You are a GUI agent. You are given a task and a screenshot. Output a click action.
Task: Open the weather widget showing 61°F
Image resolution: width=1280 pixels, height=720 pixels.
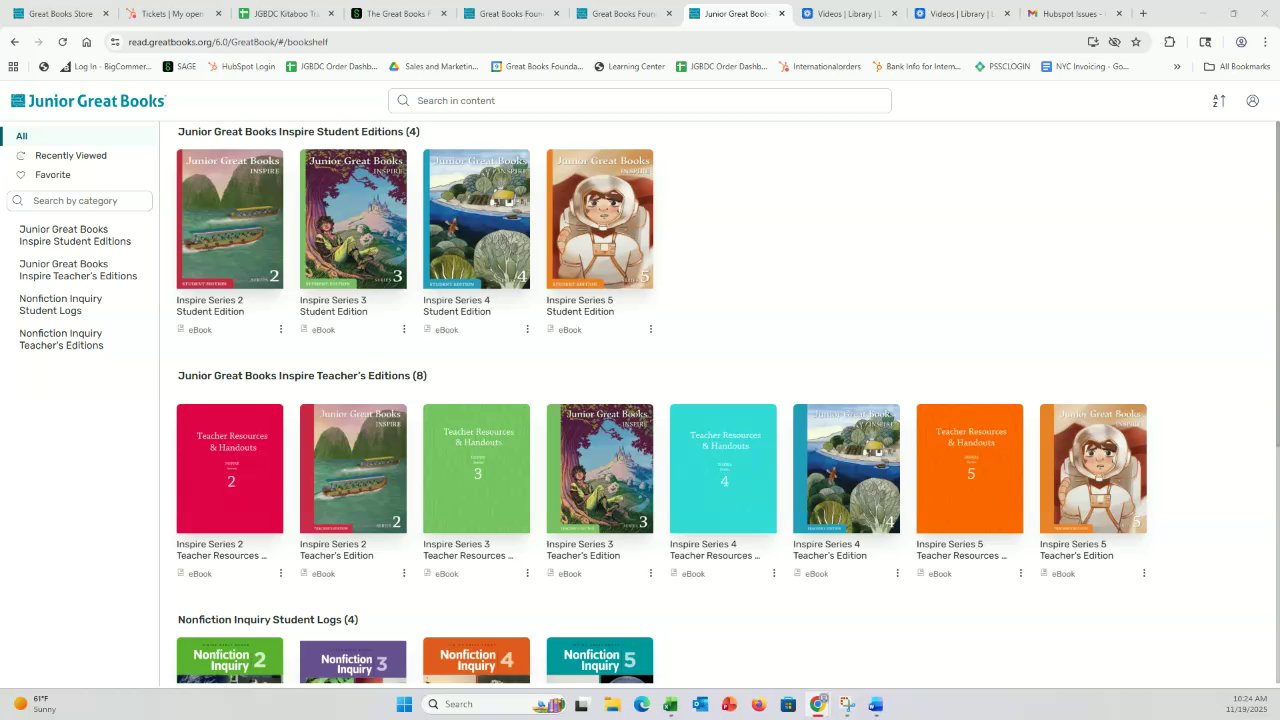tap(34, 704)
